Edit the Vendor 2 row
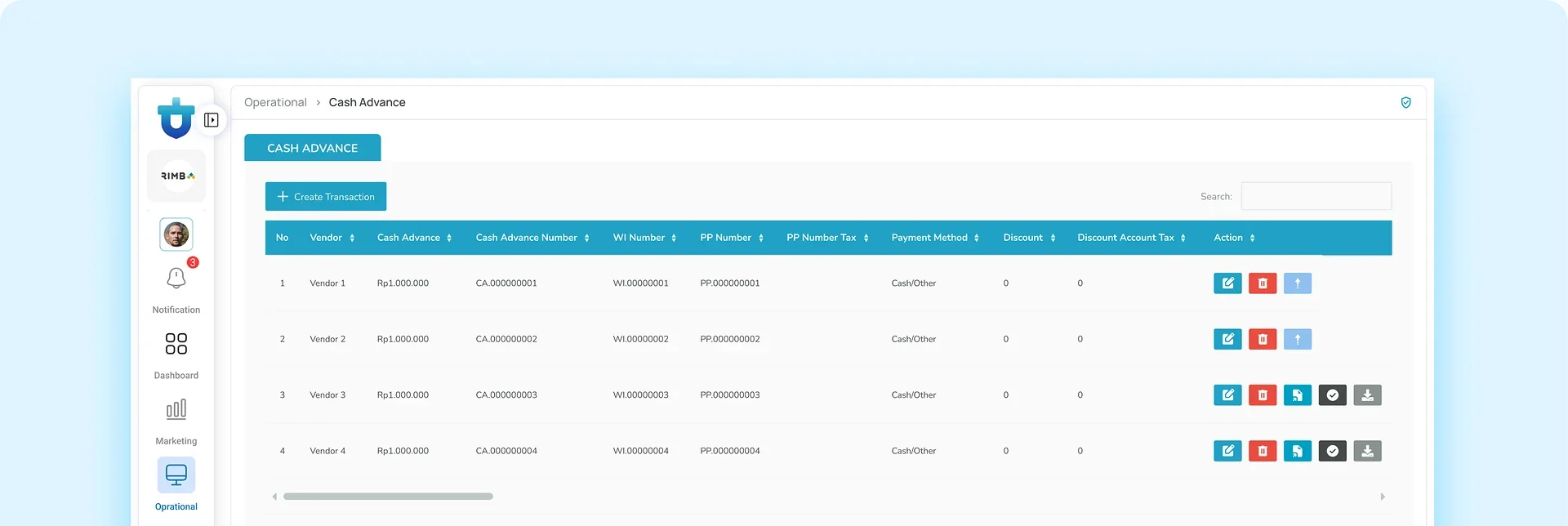 [x=1227, y=339]
